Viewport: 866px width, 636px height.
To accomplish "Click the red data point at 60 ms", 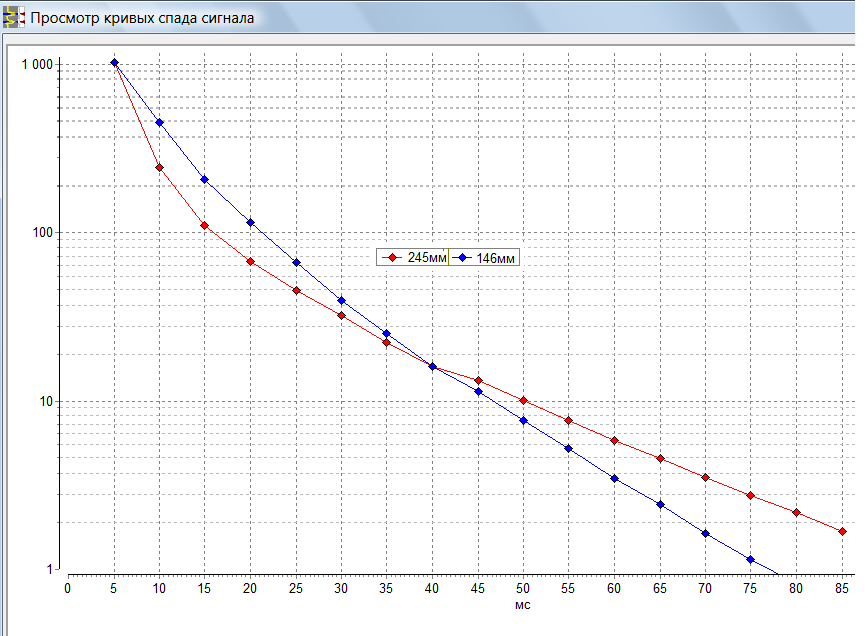I will tap(615, 441).
